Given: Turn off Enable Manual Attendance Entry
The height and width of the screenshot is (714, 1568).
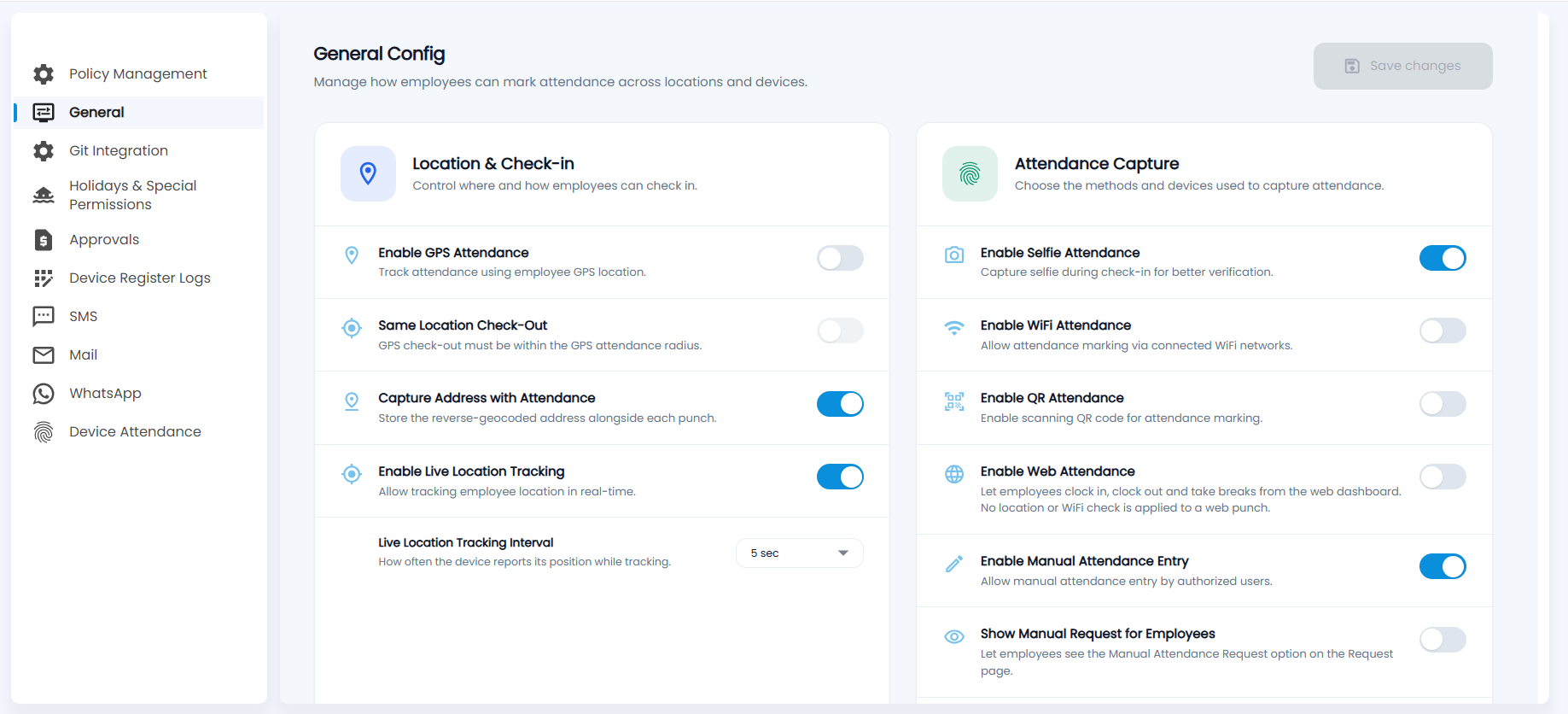Looking at the screenshot, I should (1443, 566).
